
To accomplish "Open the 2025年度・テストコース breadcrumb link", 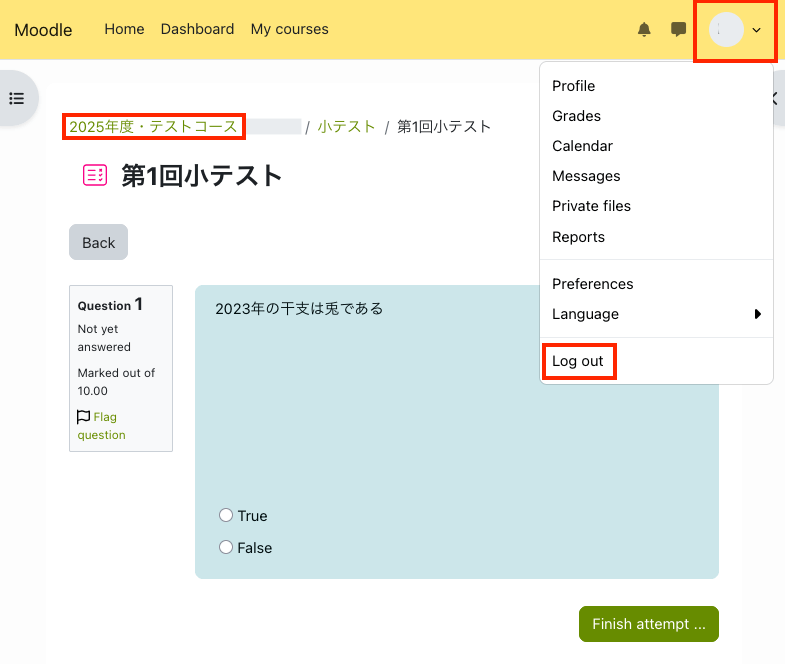I will 153,127.
